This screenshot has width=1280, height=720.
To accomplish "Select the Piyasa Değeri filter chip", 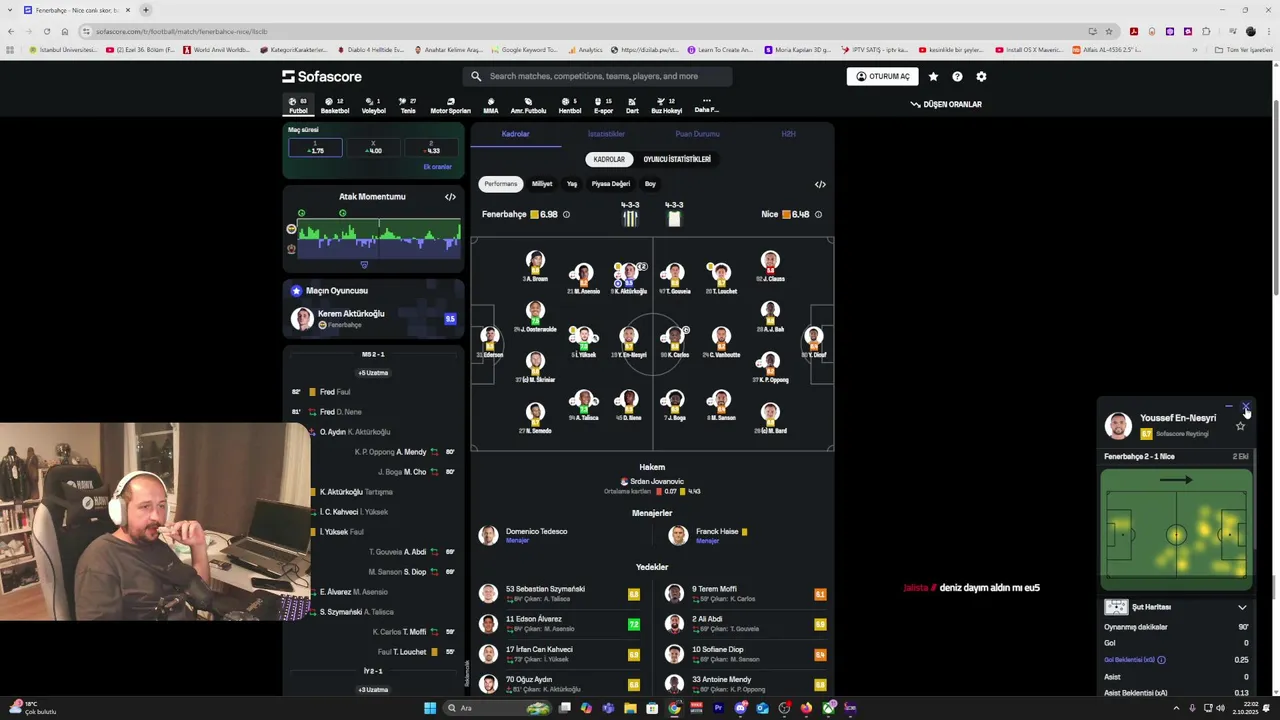I will click(x=610, y=184).
